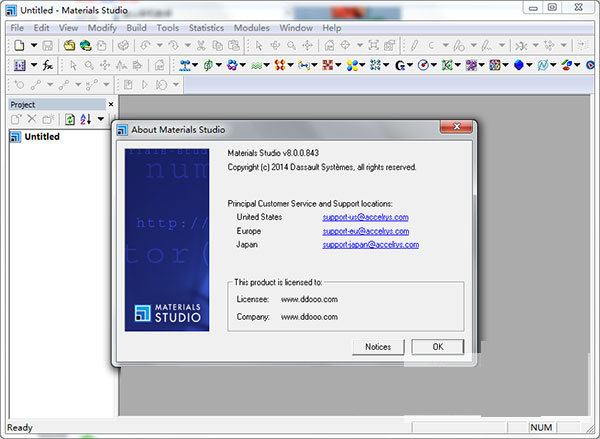
Task: Click the A-Z sort icon in Project panel
Action: [x=86, y=119]
